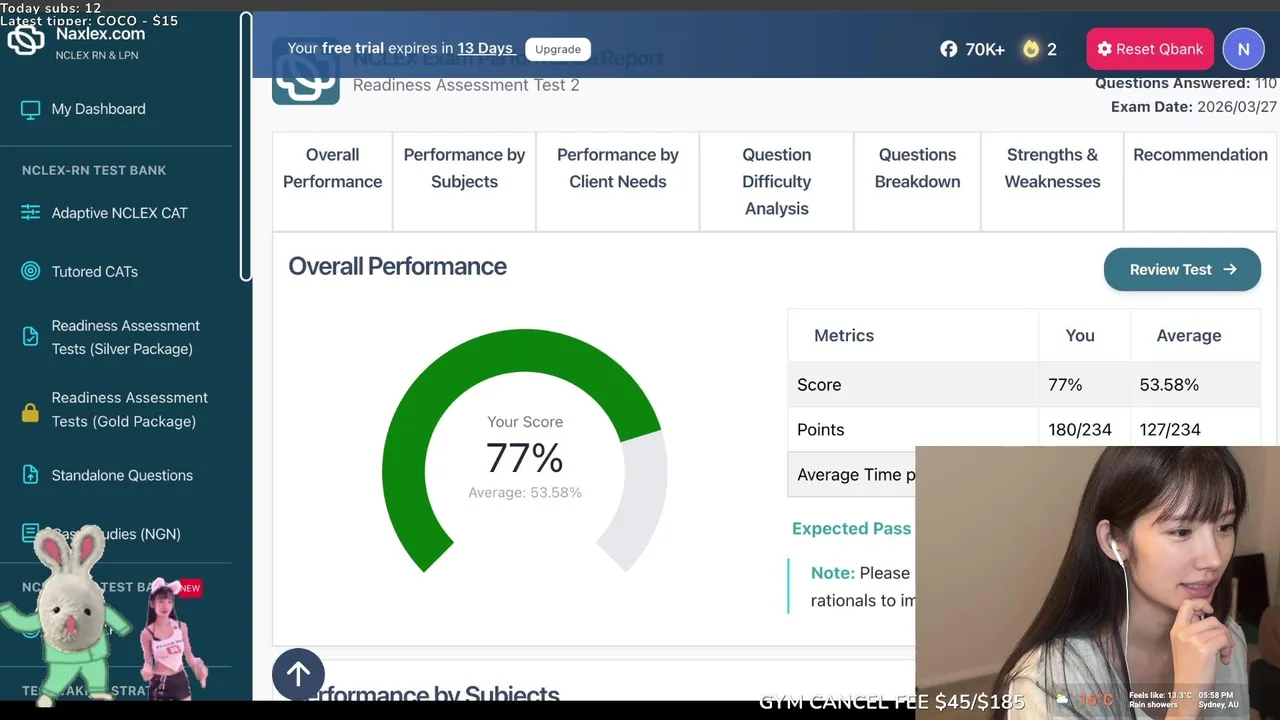Click the Exam Date 2026/03/27 text
1280x720 pixels.
pos(1193,107)
